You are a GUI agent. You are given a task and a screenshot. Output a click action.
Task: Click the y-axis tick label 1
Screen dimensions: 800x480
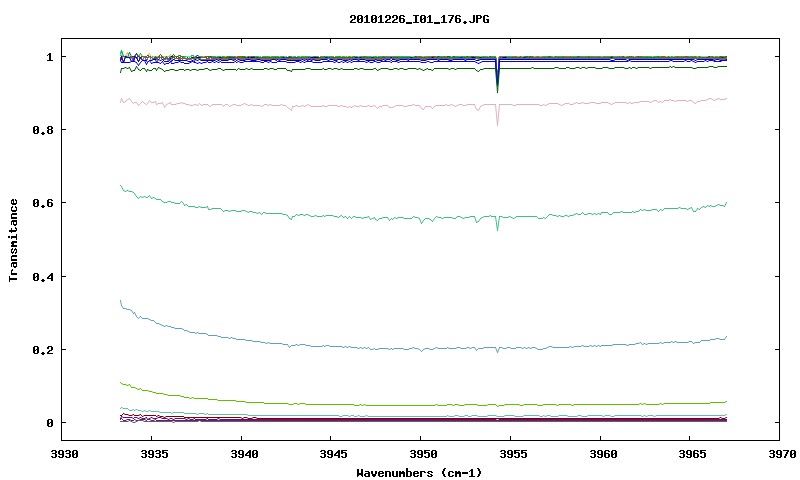click(49, 57)
